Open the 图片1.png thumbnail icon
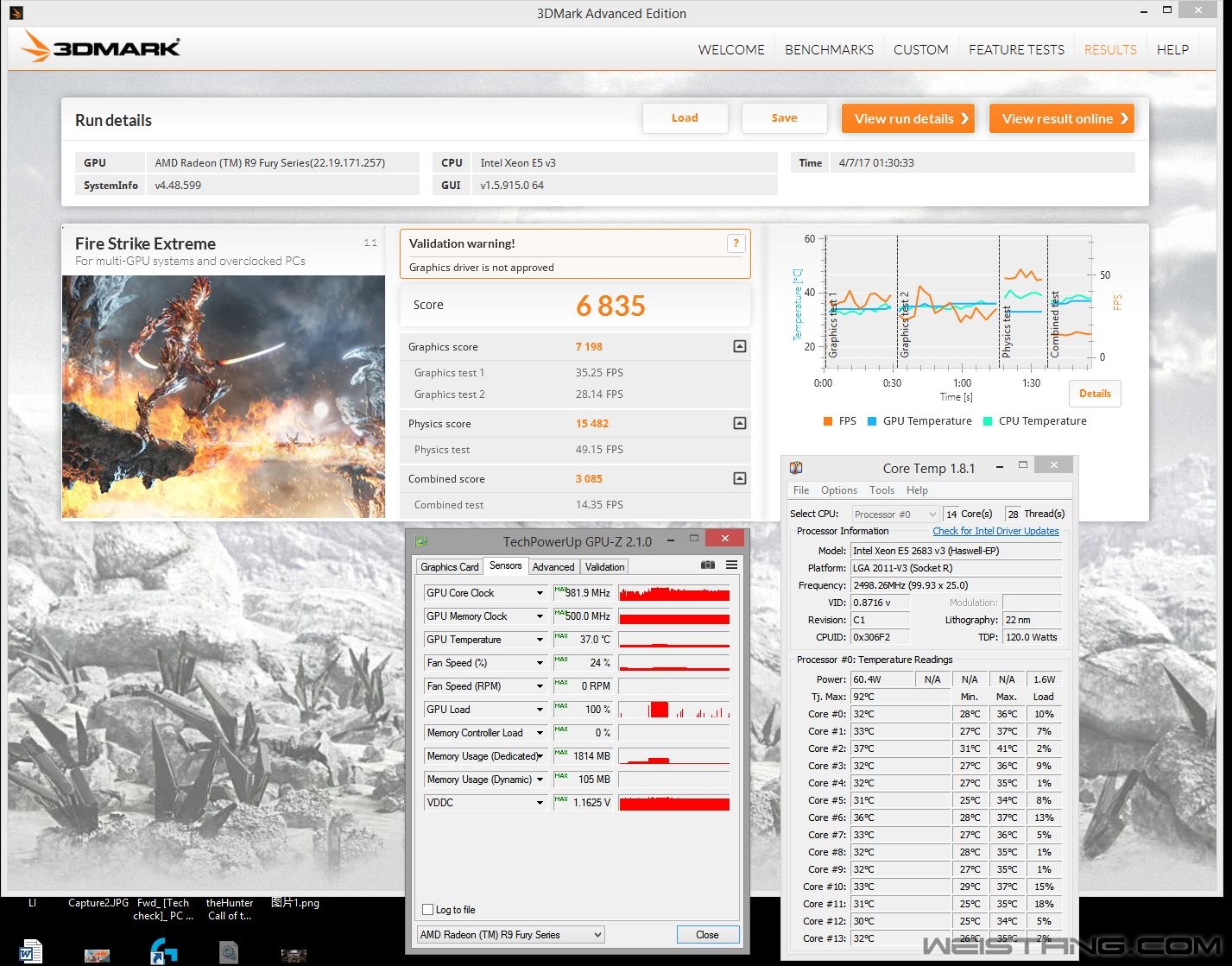The image size is (1232, 966). [x=294, y=956]
